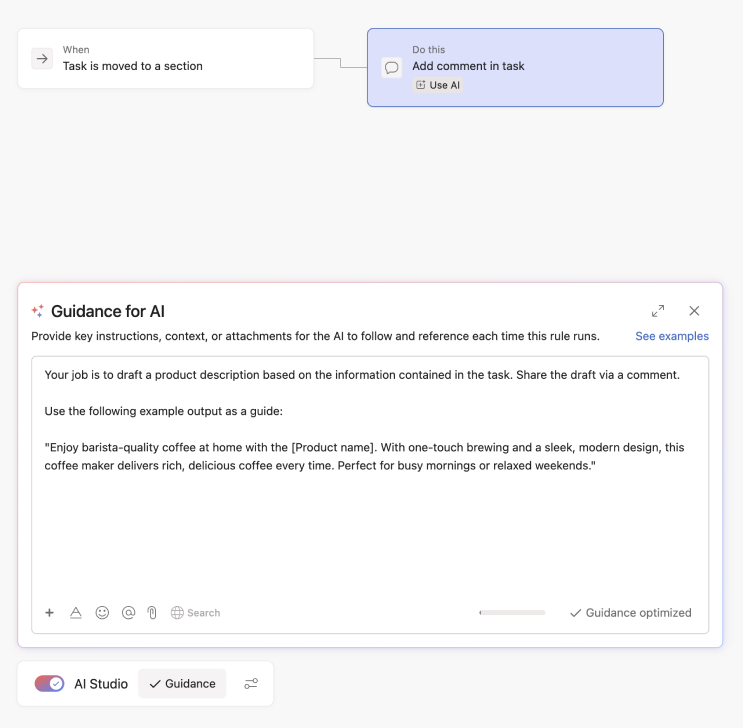Expand the Guidance for AI panel

[658, 312]
